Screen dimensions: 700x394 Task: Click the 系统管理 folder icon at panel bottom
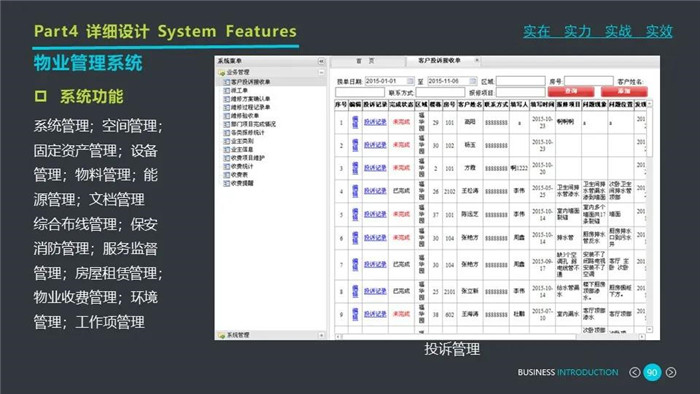[221, 335]
